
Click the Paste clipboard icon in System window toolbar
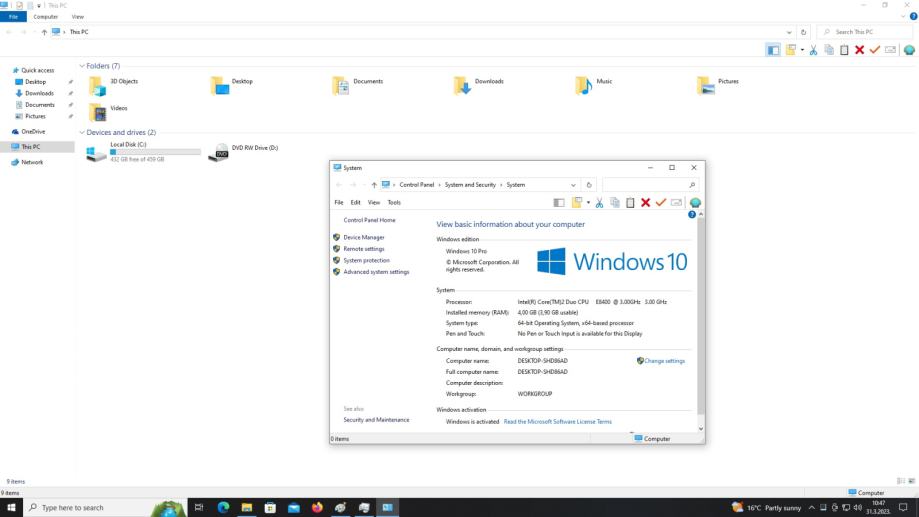[630, 202]
